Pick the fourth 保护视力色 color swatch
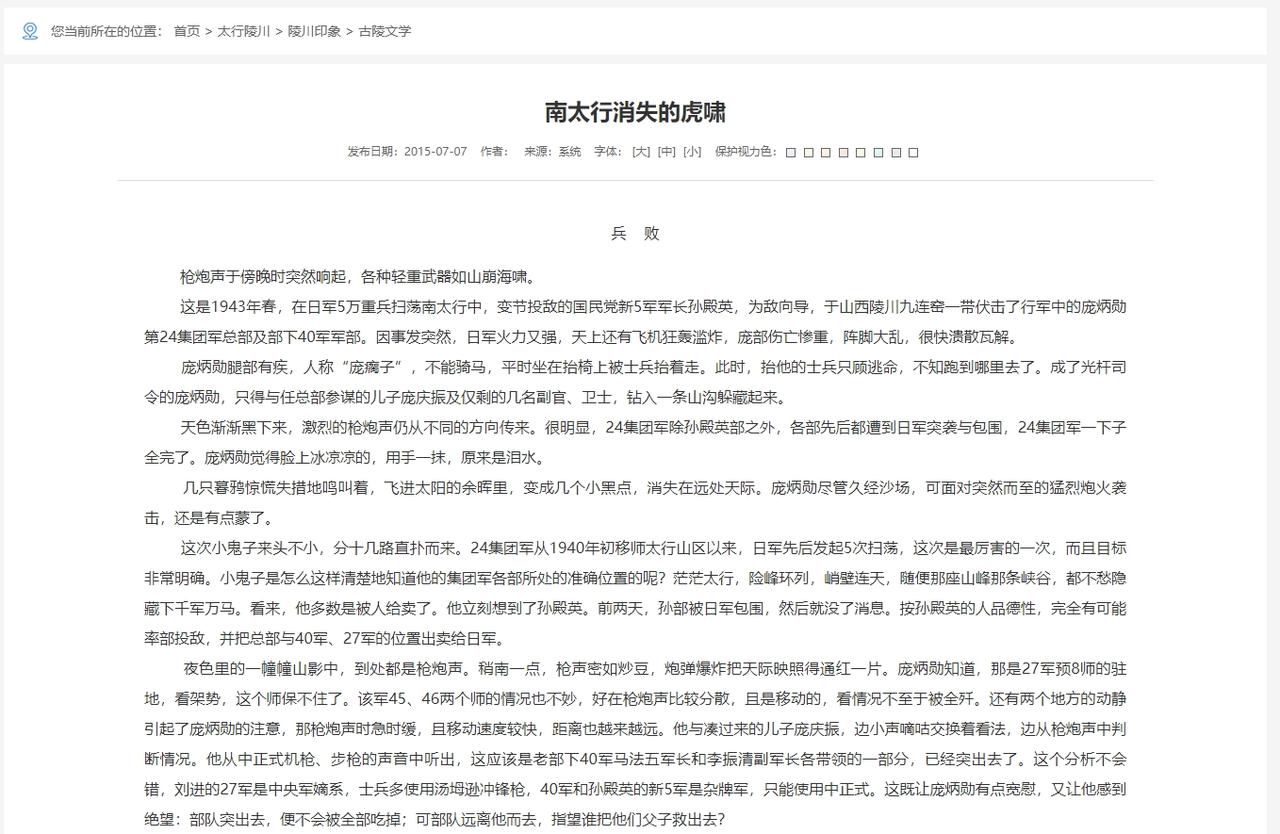 pos(844,153)
